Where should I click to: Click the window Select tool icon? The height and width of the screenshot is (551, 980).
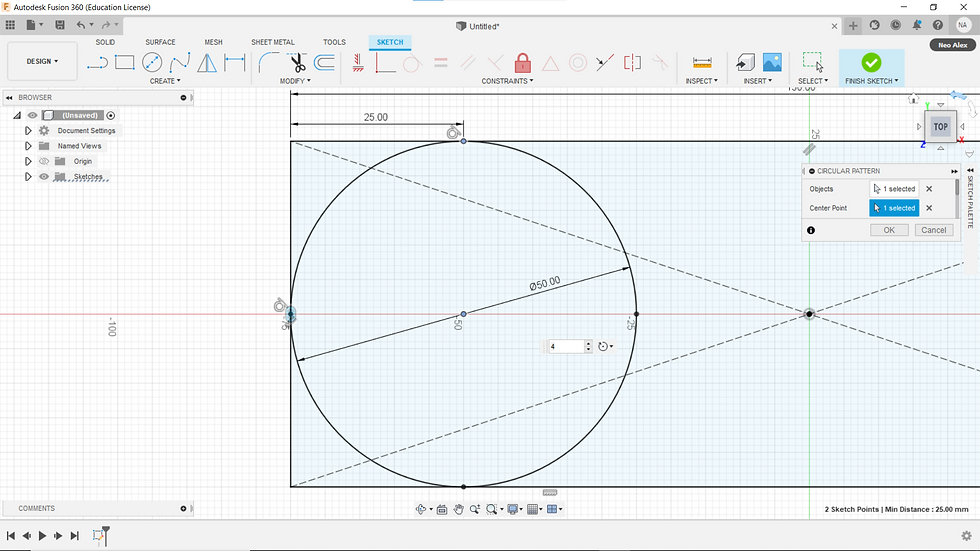click(x=812, y=62)
